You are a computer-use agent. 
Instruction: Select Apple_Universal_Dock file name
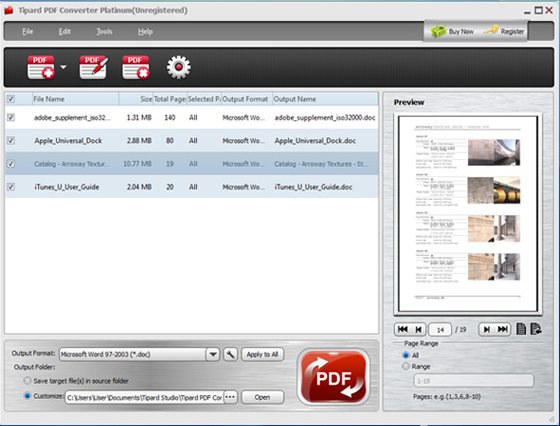tap(68, 141)
